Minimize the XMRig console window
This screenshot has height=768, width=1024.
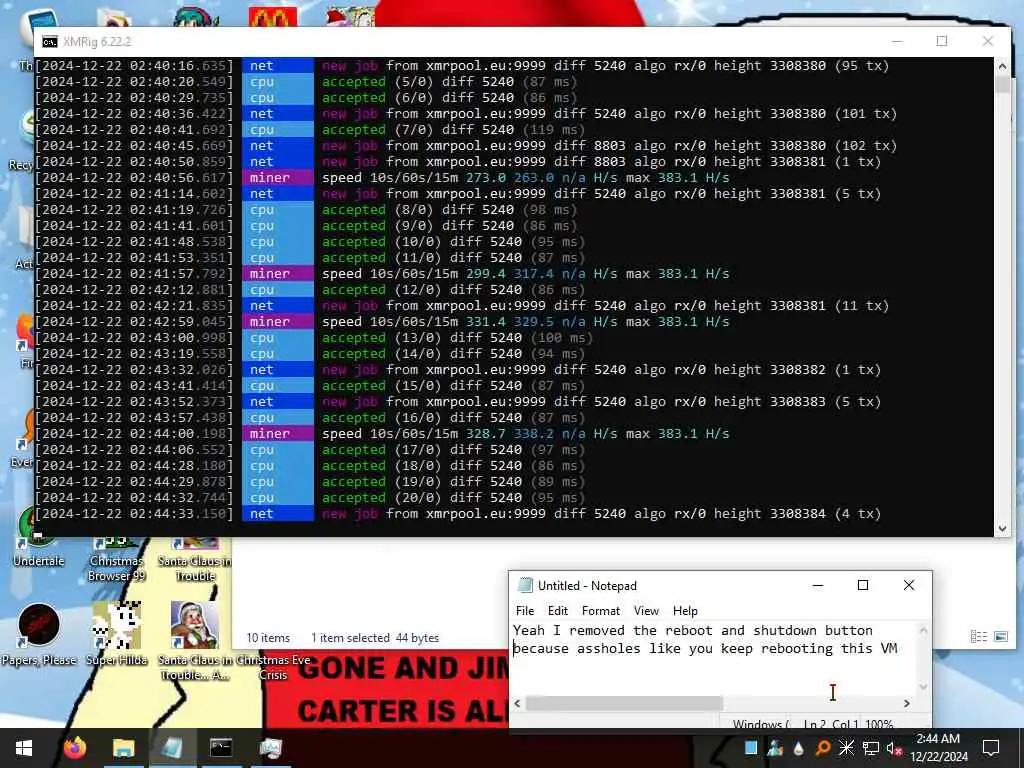click(897, 41)
